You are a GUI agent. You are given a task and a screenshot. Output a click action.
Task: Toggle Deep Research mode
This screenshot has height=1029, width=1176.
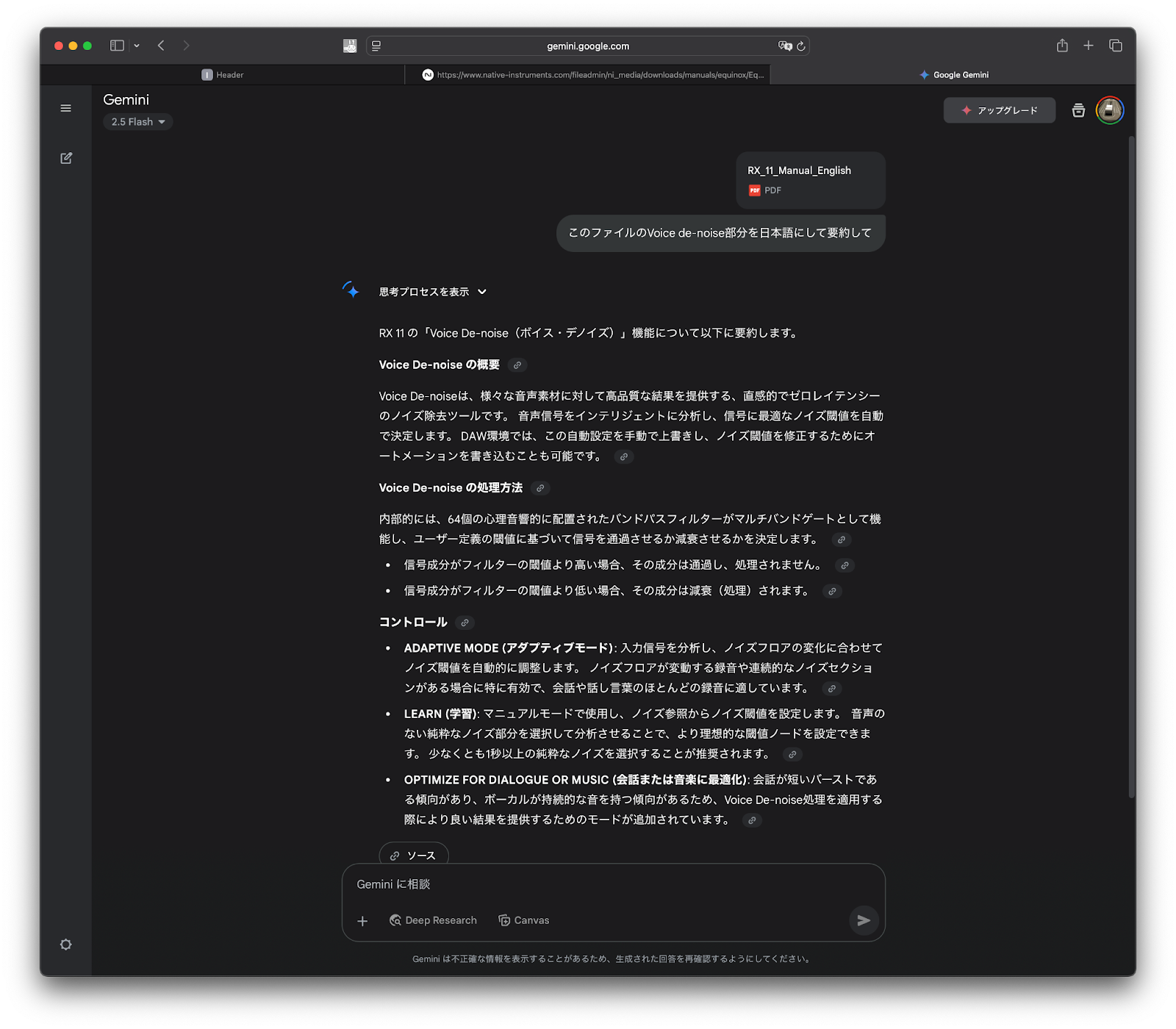tap(433, 920)
